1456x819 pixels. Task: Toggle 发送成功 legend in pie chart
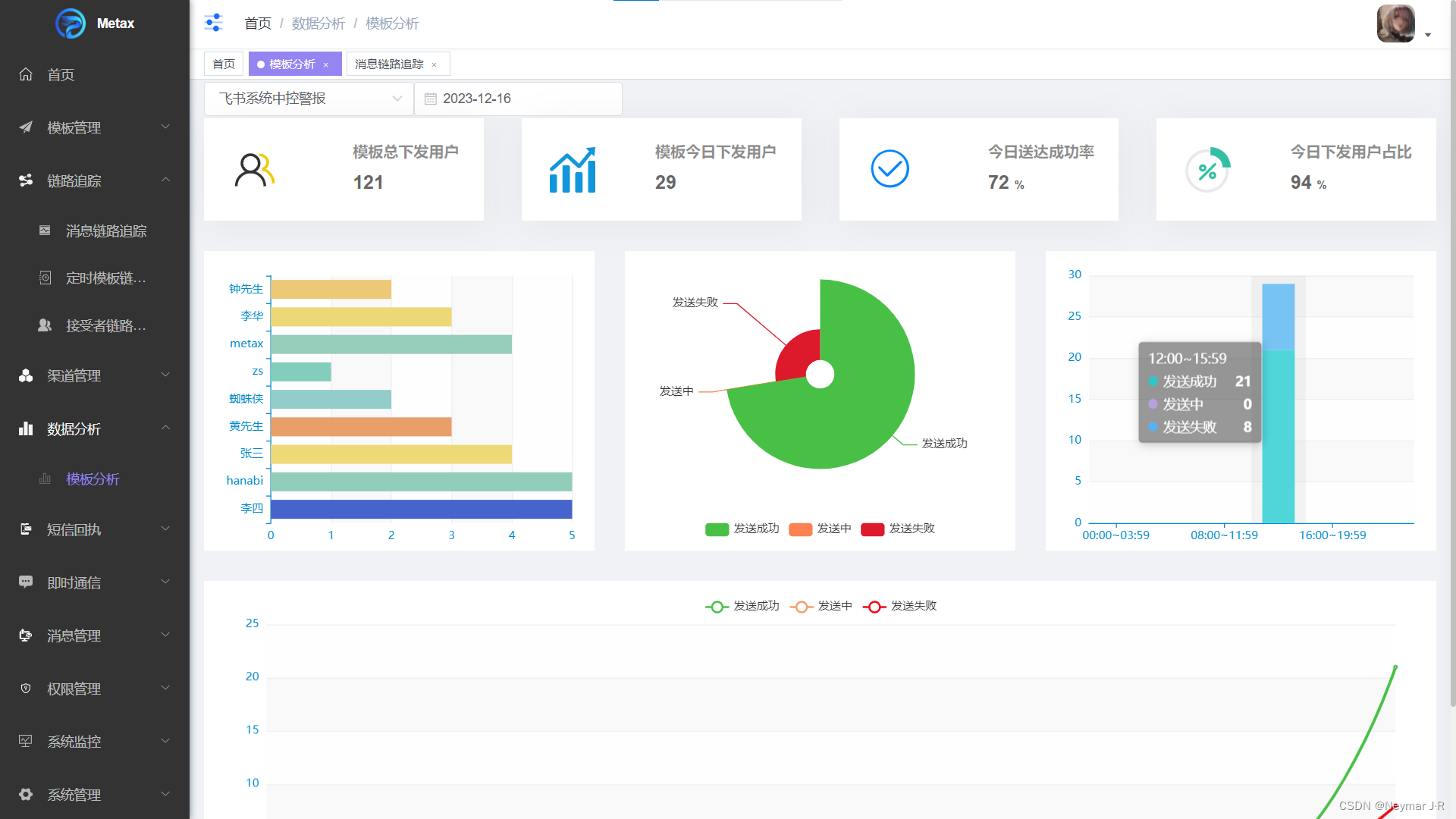[742, 529]
